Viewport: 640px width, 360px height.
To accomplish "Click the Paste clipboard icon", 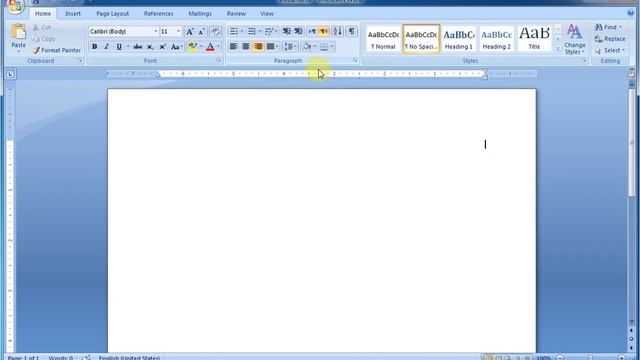I will (x=18, y=32).
